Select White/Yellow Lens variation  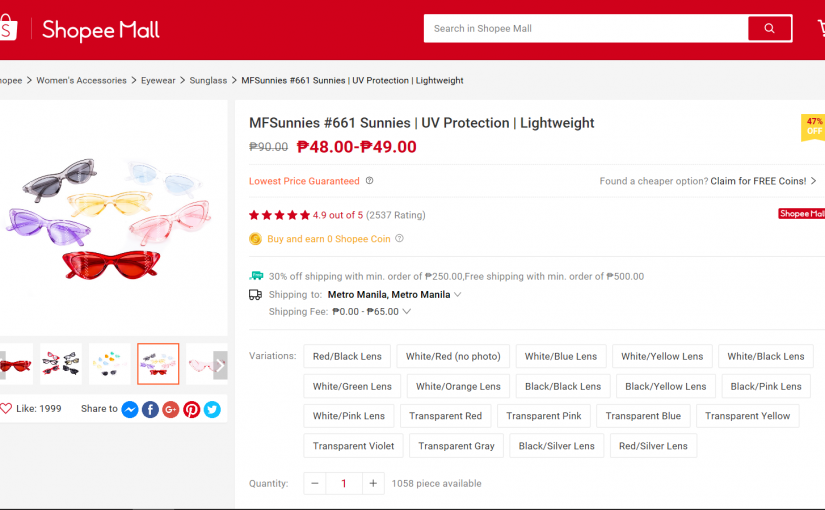[x=662, y=356]
